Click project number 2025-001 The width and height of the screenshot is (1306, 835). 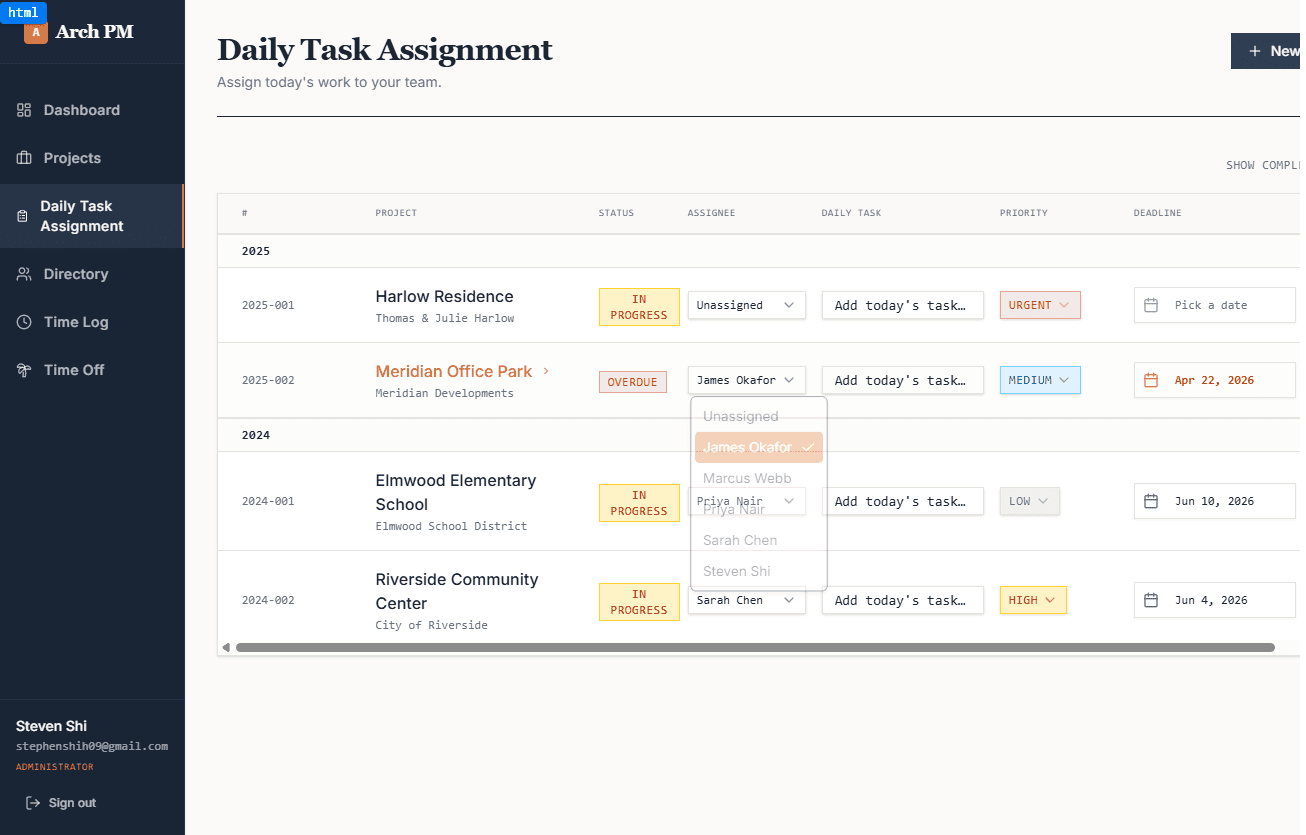pyautogui.click(x=268, y=305)
